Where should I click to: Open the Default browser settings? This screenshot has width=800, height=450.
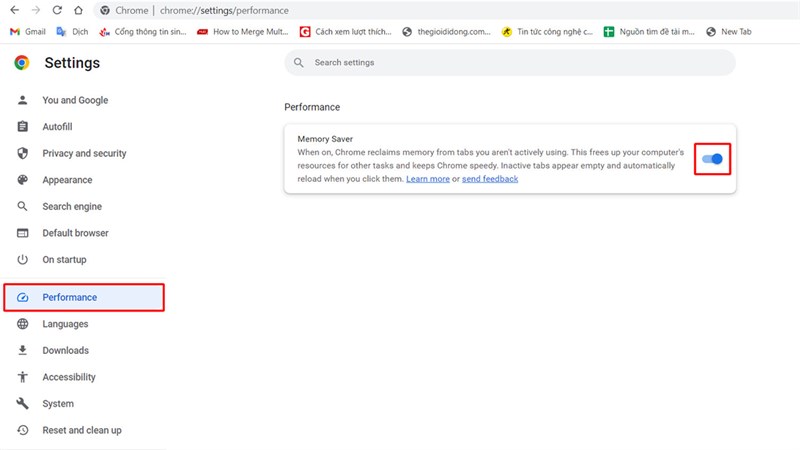[76, 233]
